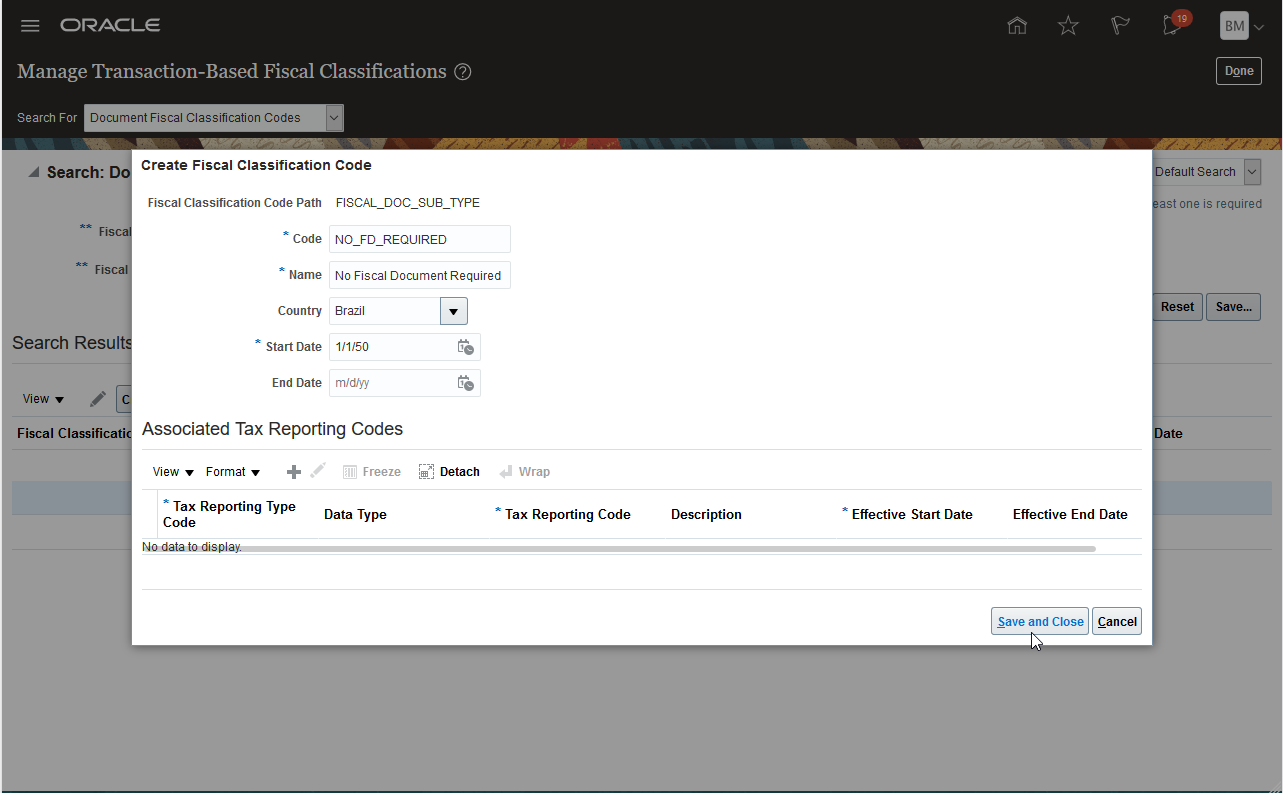Open the Format menu
1283x793 pixels.
pyautogui.click(x=233, y=472)
